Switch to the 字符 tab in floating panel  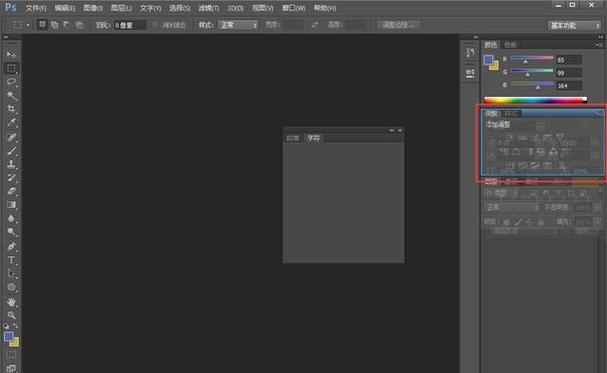(x=313, y=138)
